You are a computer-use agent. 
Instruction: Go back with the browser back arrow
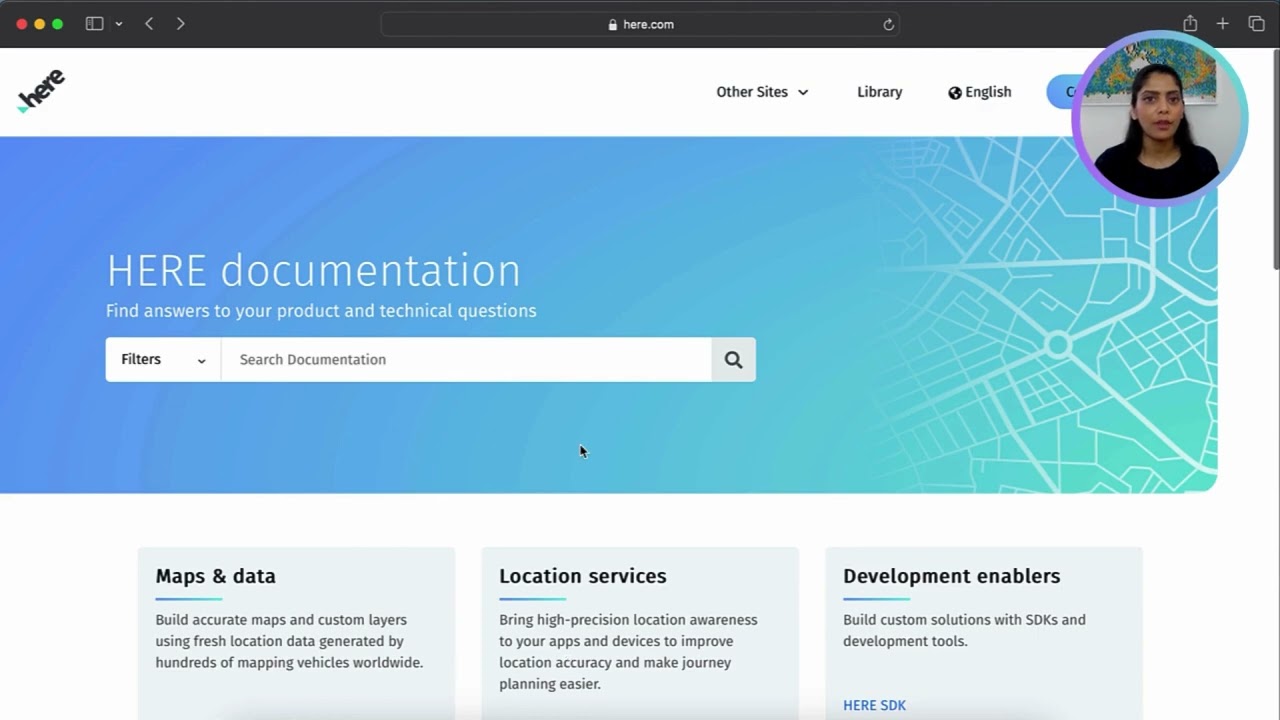coord(149,24)
